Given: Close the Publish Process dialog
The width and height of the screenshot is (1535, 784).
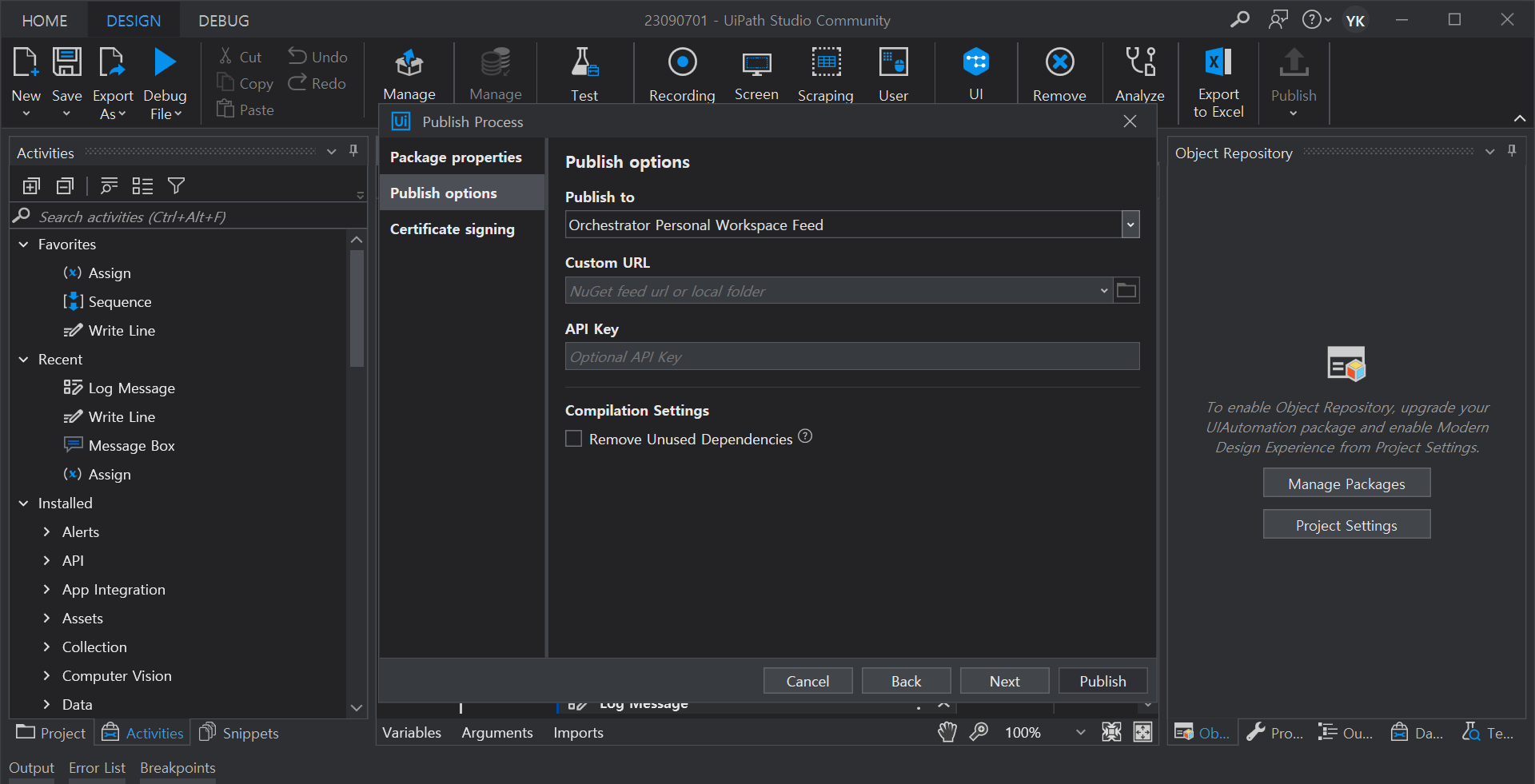Looking at the screenshot, I should (1130, 121).
